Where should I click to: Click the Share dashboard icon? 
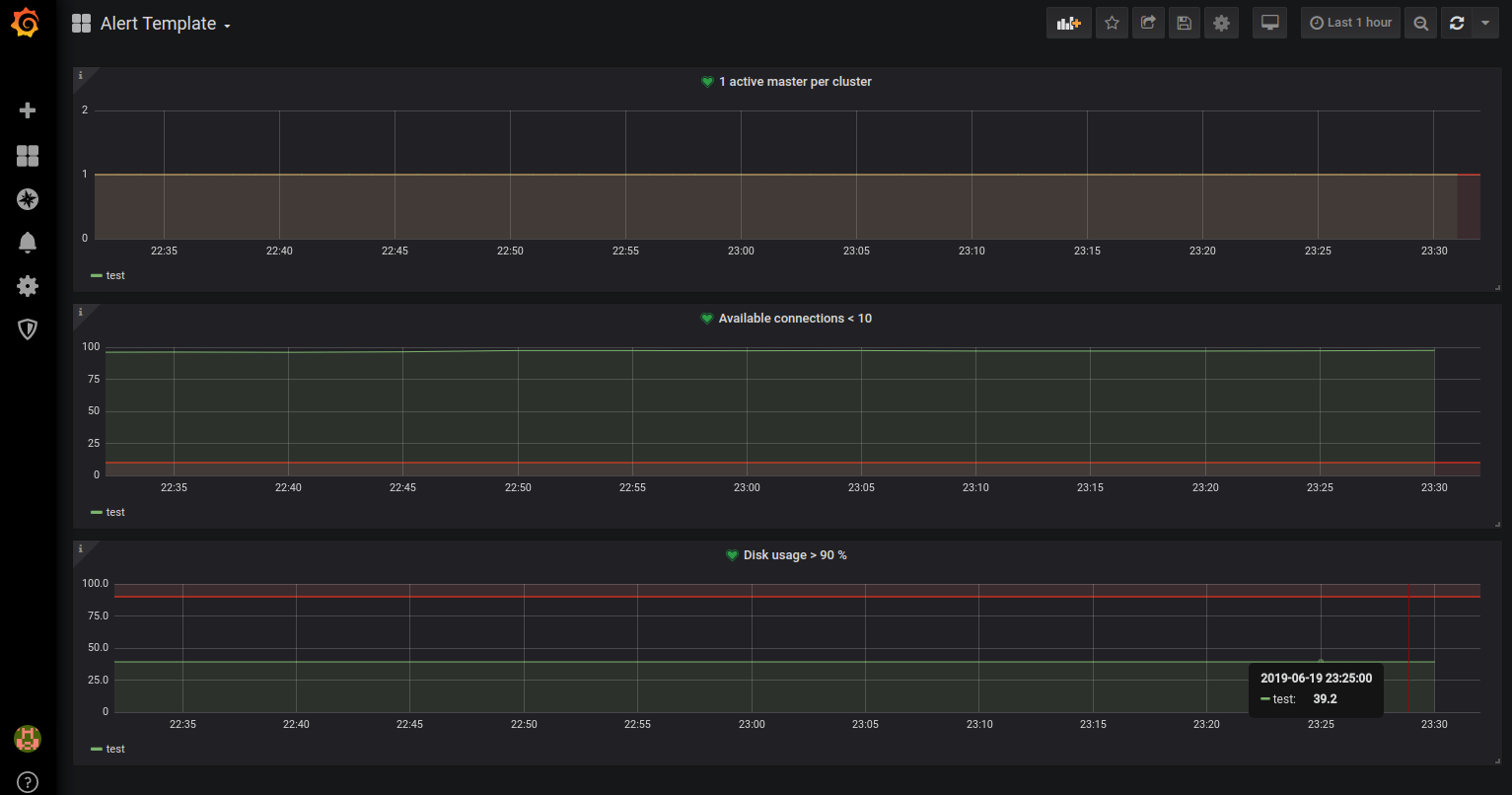[1148, 24]
